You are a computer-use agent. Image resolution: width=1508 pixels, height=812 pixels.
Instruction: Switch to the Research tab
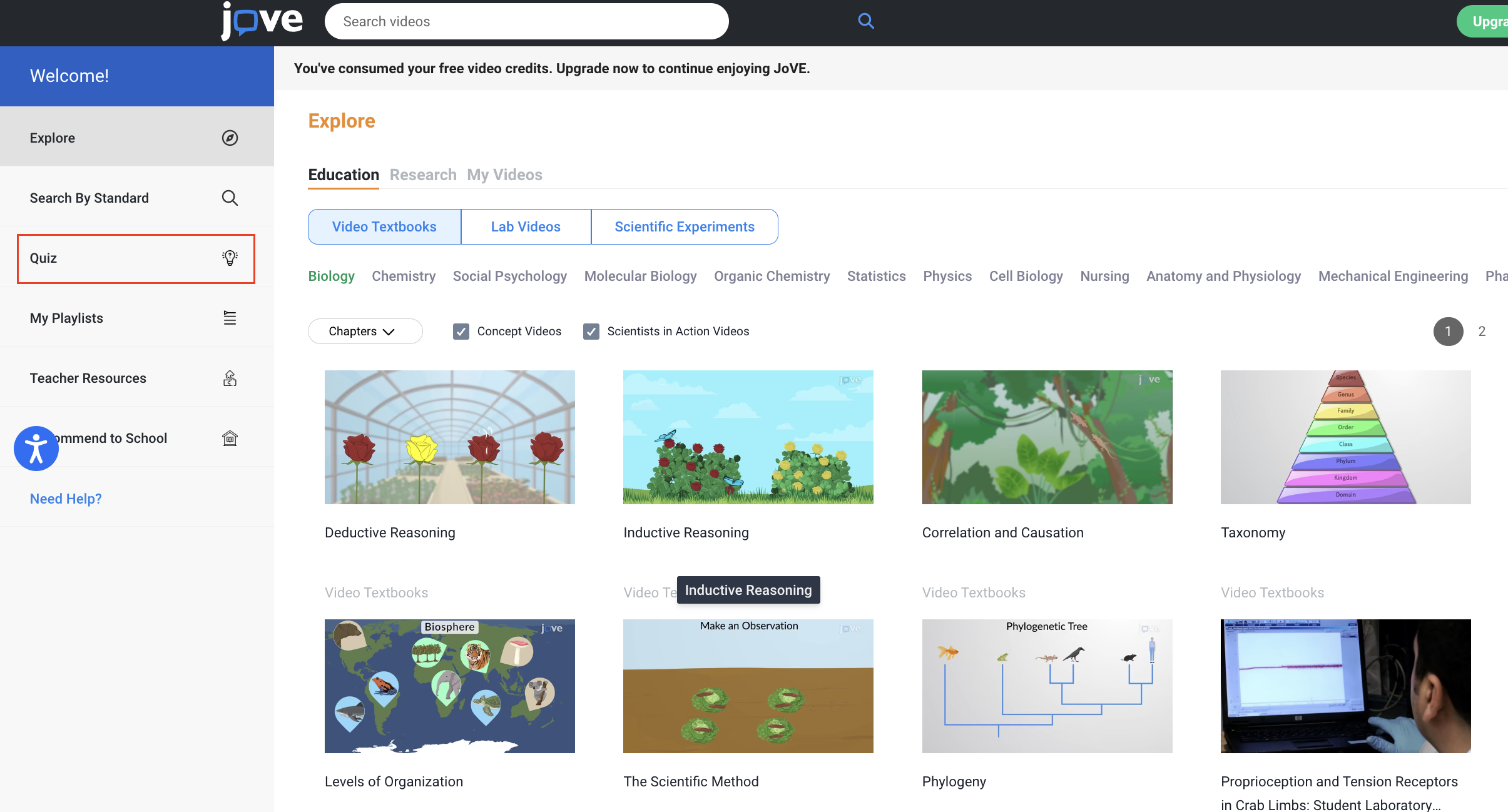(423, 175)
